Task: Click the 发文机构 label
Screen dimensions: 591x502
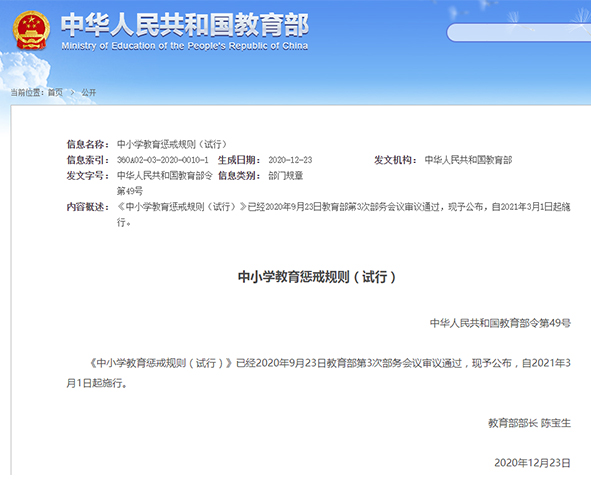Action: click(x=395, y=160)
